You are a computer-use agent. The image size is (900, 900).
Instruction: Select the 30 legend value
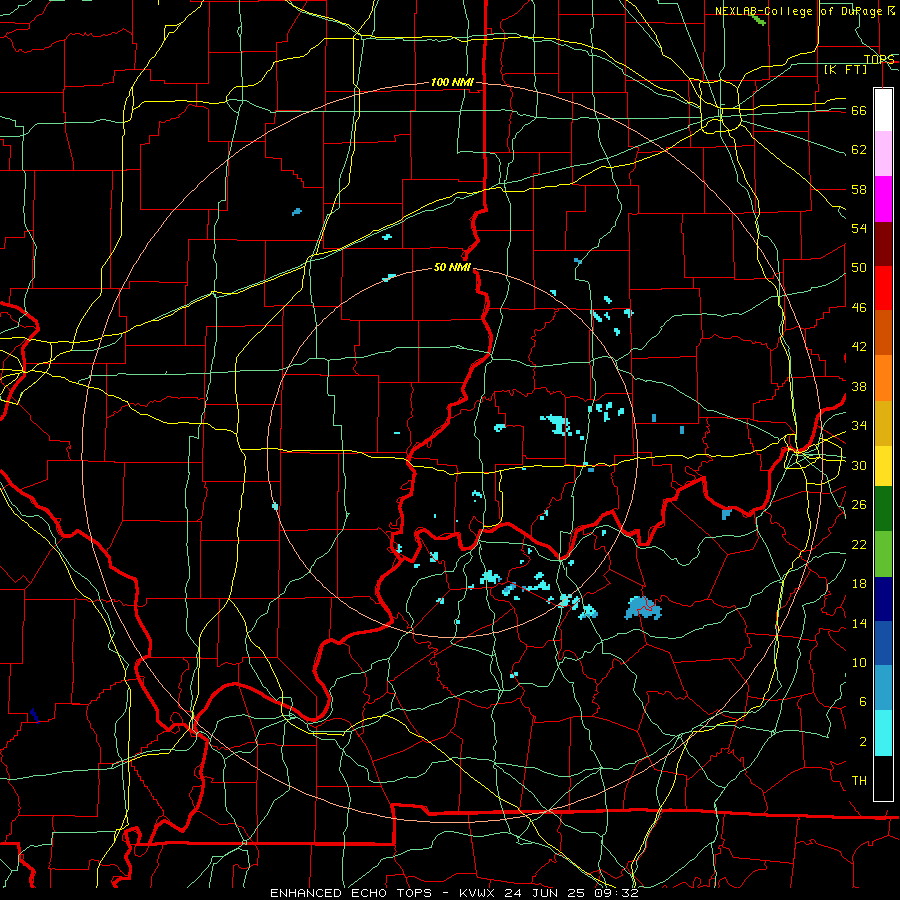click(x=859, y=465)
